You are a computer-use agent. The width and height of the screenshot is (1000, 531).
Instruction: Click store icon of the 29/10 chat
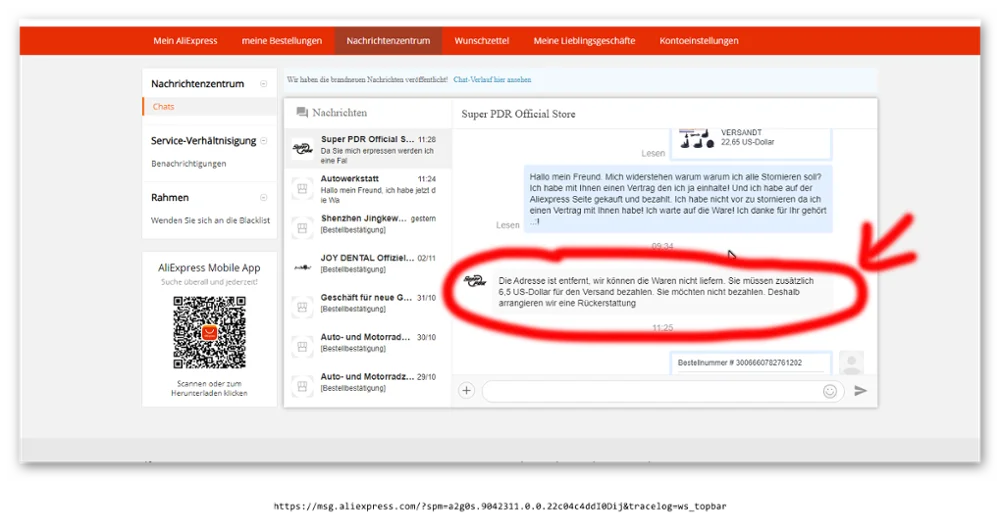302,386
